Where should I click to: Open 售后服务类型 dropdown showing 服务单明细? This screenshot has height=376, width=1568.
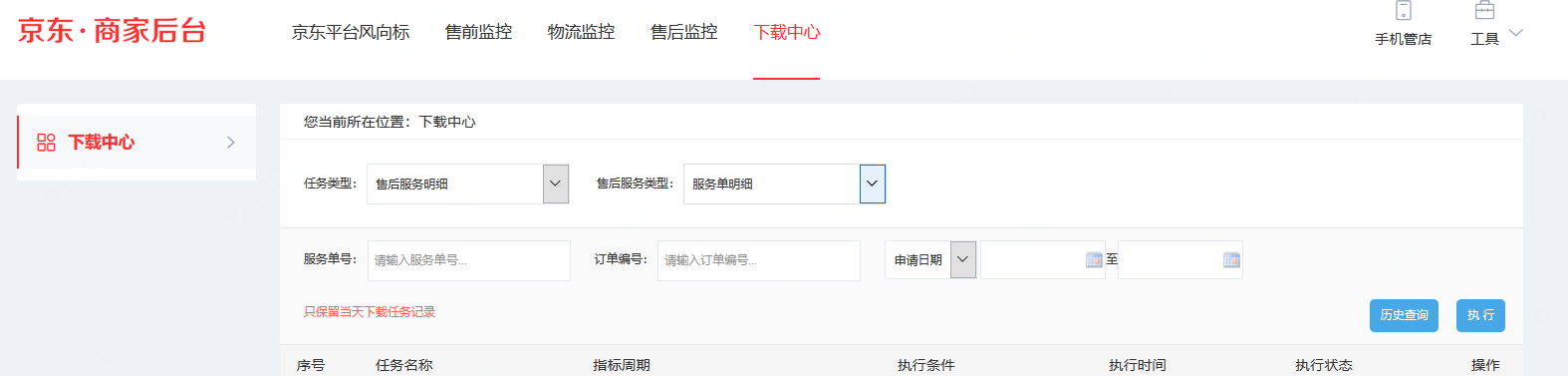784,184
